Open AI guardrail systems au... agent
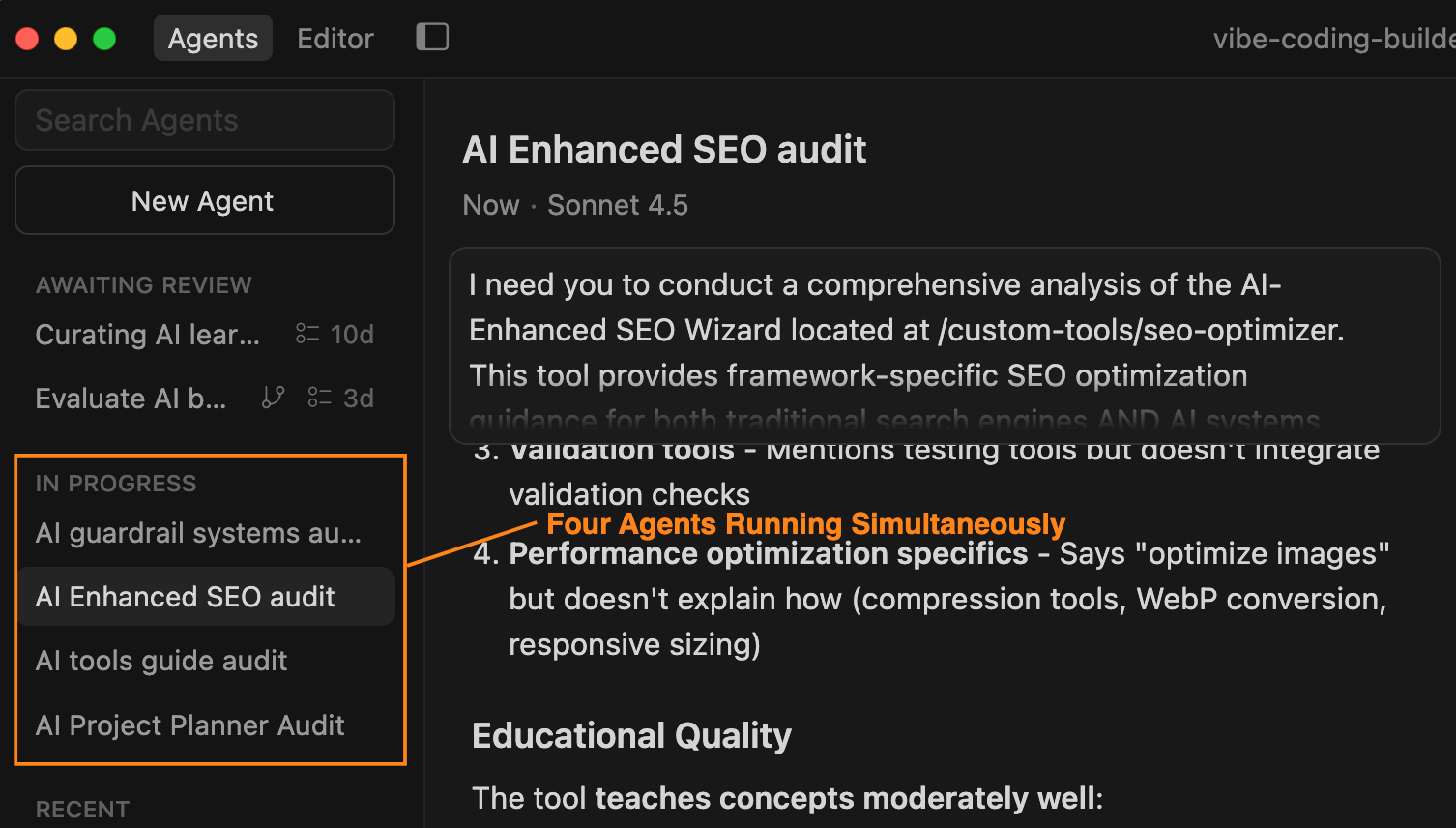The width and height of the screenshot is (1456, 828). click(205, 533)
